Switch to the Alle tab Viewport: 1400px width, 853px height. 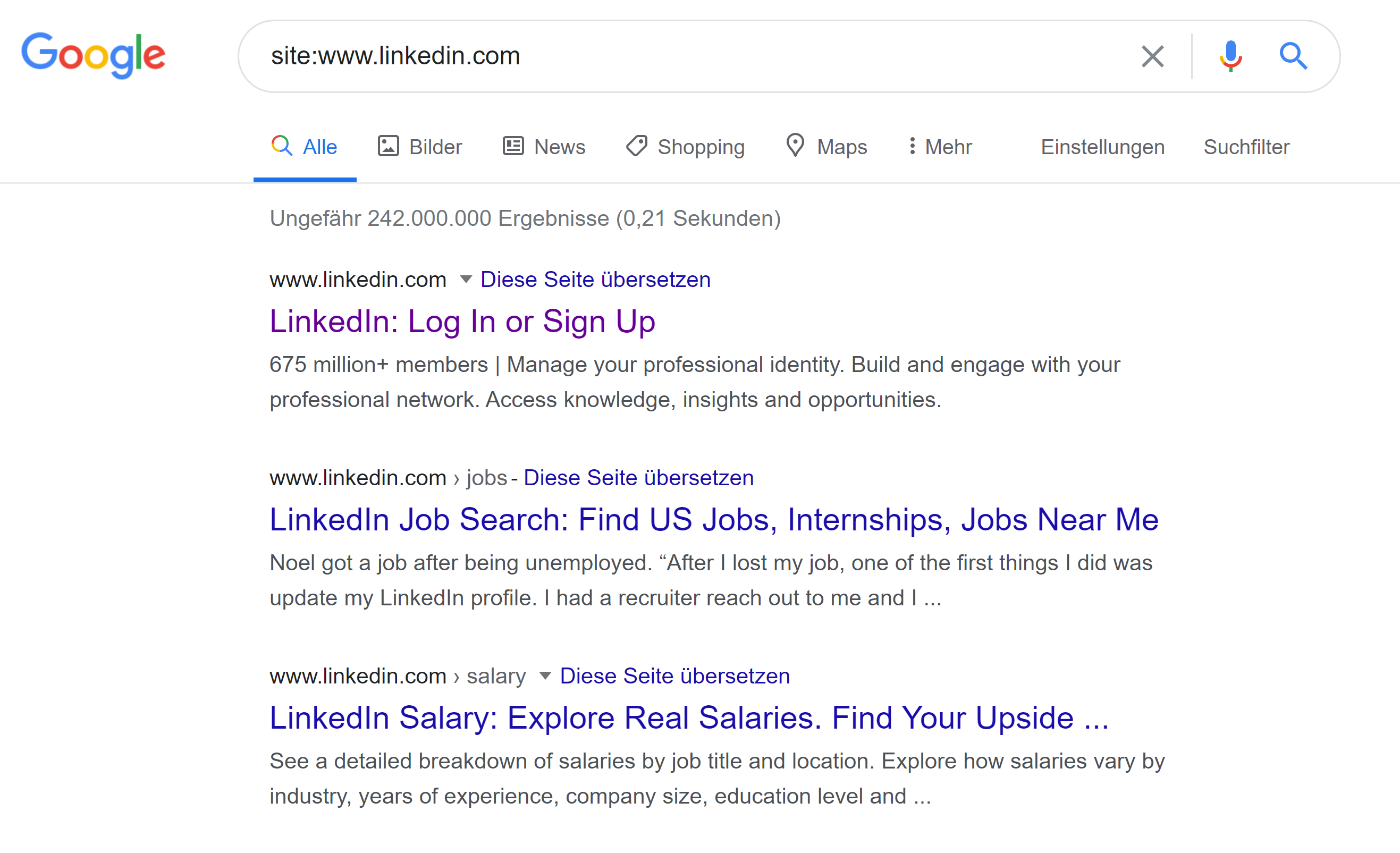click(305, 146)
